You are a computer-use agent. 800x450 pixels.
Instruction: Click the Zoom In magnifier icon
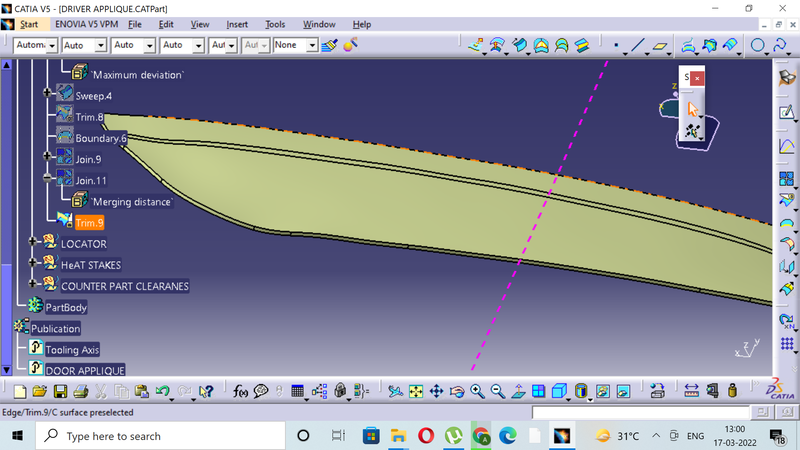[477, 391]
